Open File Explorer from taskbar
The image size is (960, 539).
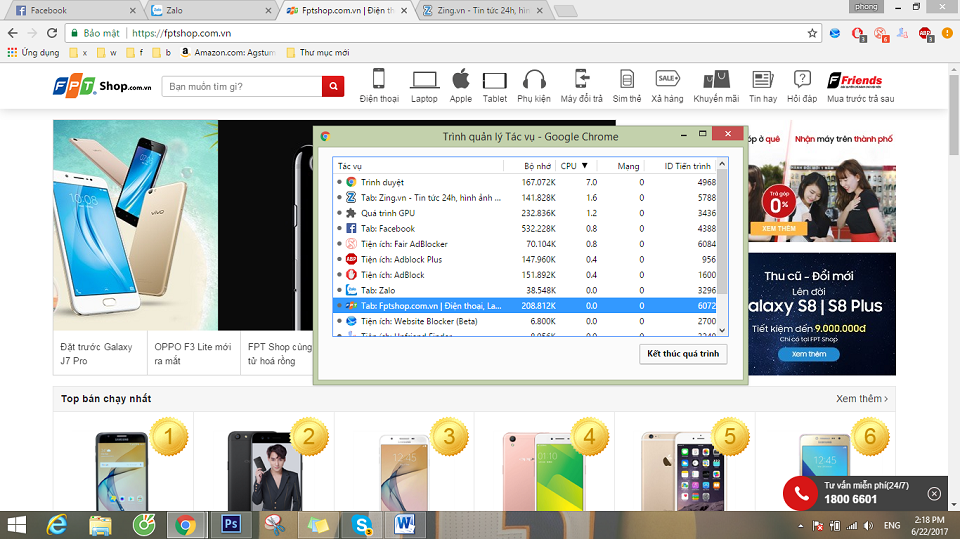pyautogui.click(x=100, y=525)
